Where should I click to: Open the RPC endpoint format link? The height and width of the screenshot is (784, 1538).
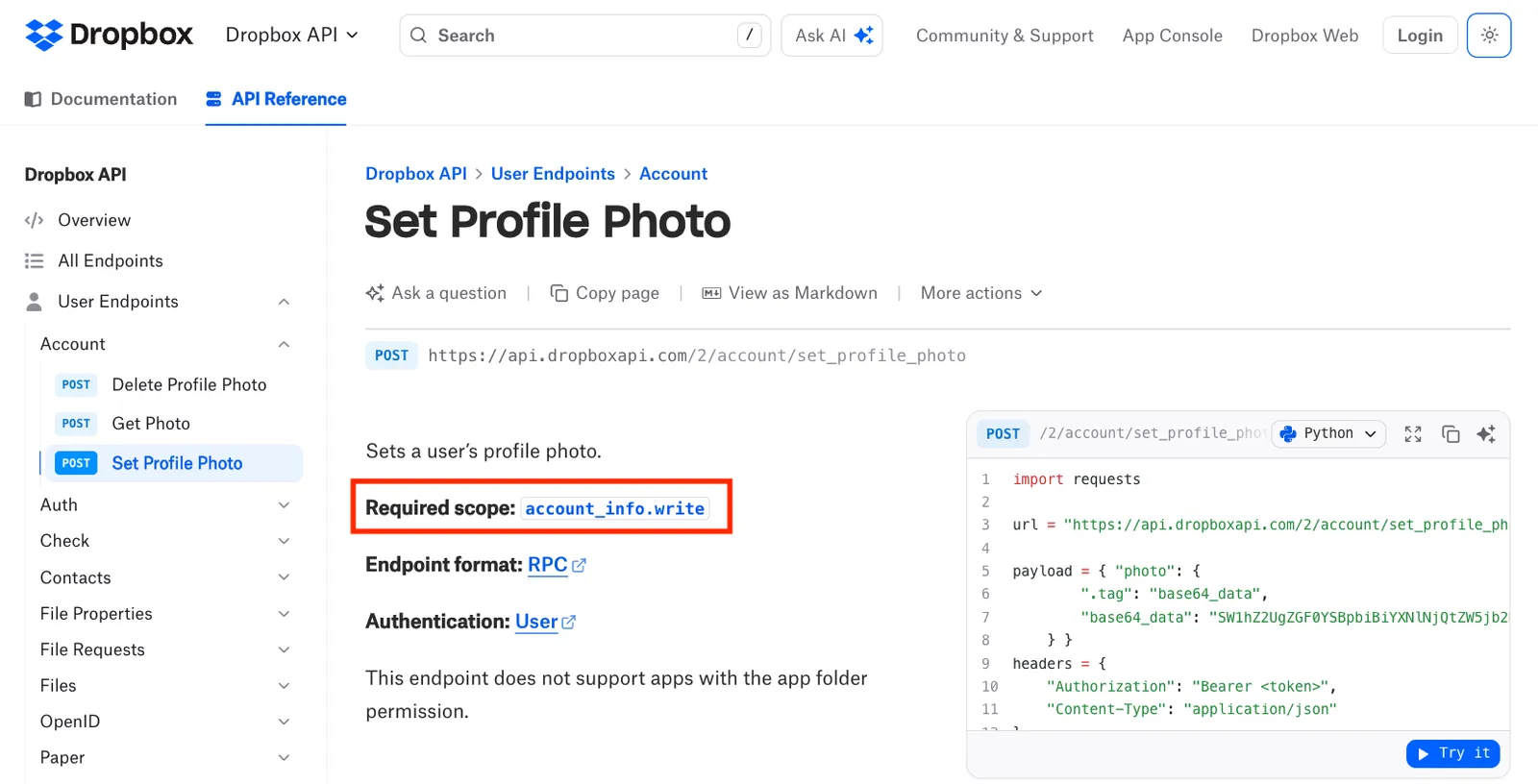pos(557,565)
